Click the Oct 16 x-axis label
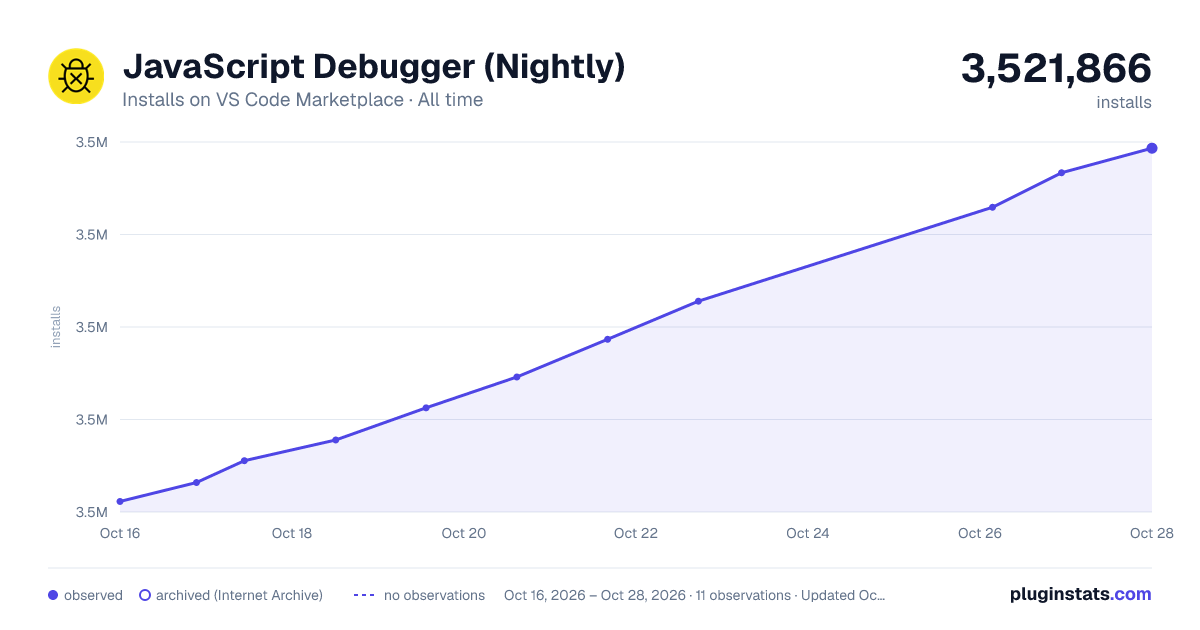 click(x=120, y=533)
